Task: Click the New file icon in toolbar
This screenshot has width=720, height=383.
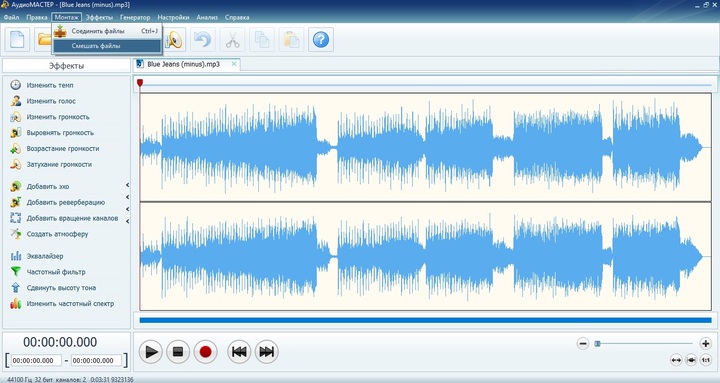Action: click(17, 40)
